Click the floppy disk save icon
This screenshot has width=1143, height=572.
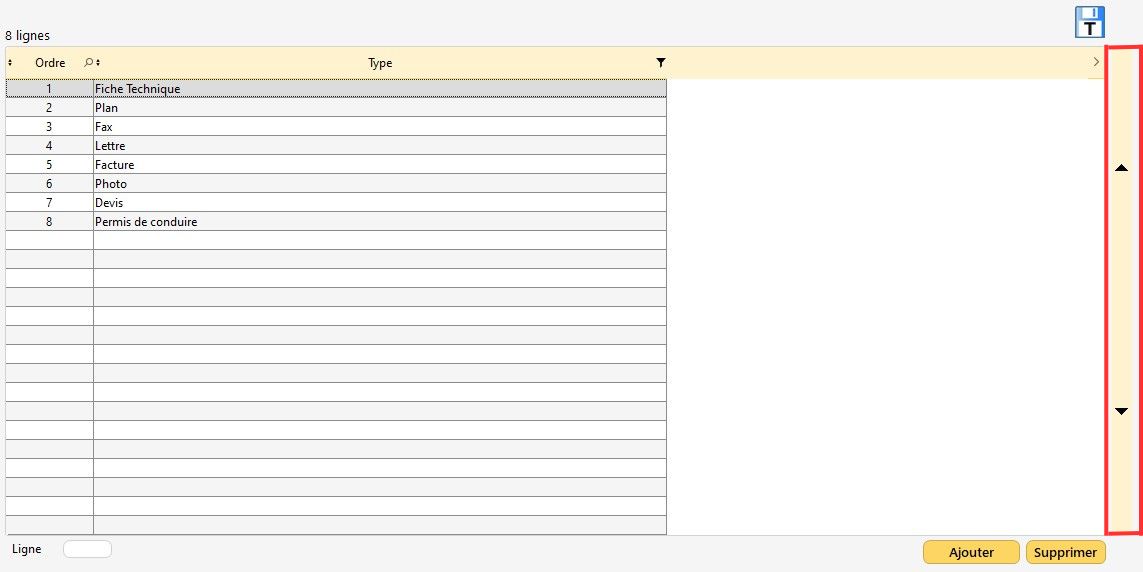point(1089,22)
